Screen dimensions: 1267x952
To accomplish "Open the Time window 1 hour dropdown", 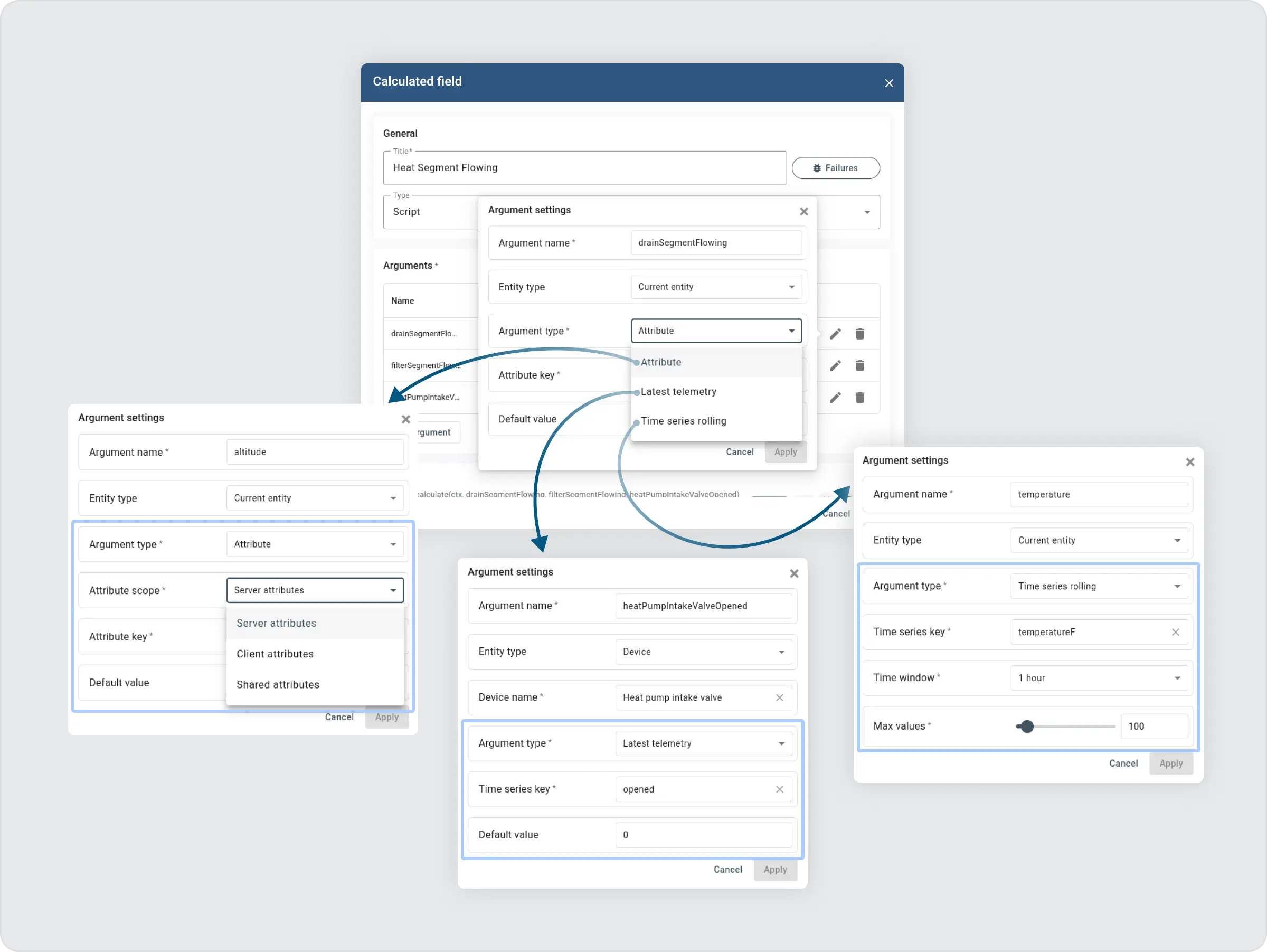I will tap(1098, 677).
